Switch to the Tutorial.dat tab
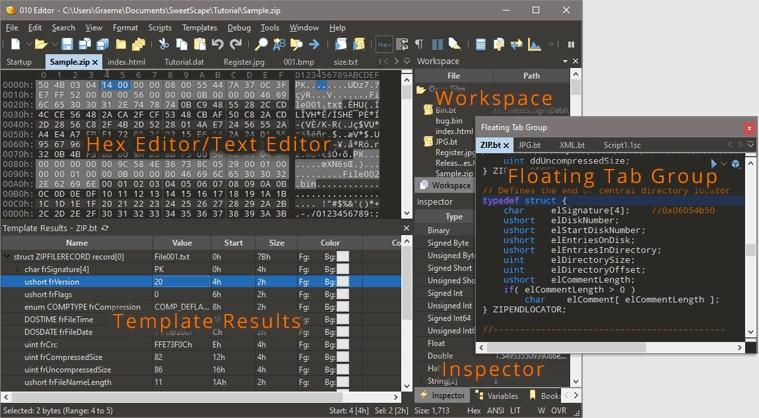Screen dimensions: 759x418 184,62
